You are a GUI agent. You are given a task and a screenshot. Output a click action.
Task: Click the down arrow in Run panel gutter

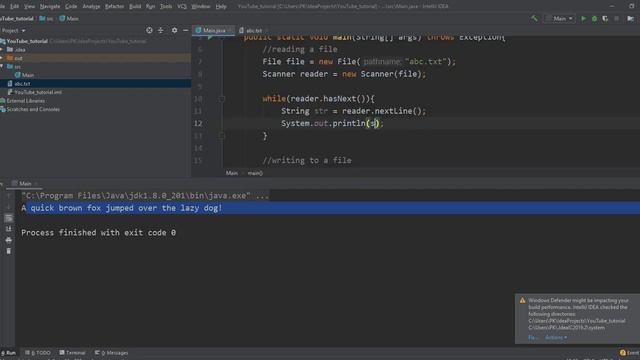(x=9, y=207)
